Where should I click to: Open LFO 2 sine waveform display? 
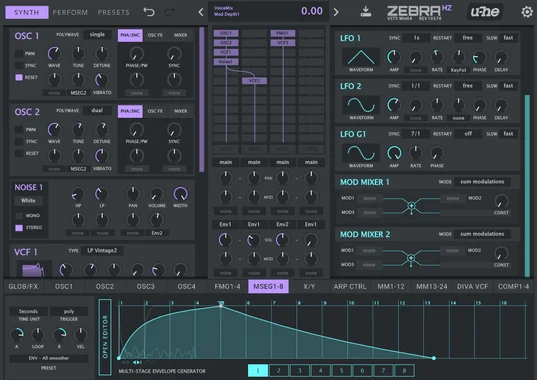(x=361, y=104)
